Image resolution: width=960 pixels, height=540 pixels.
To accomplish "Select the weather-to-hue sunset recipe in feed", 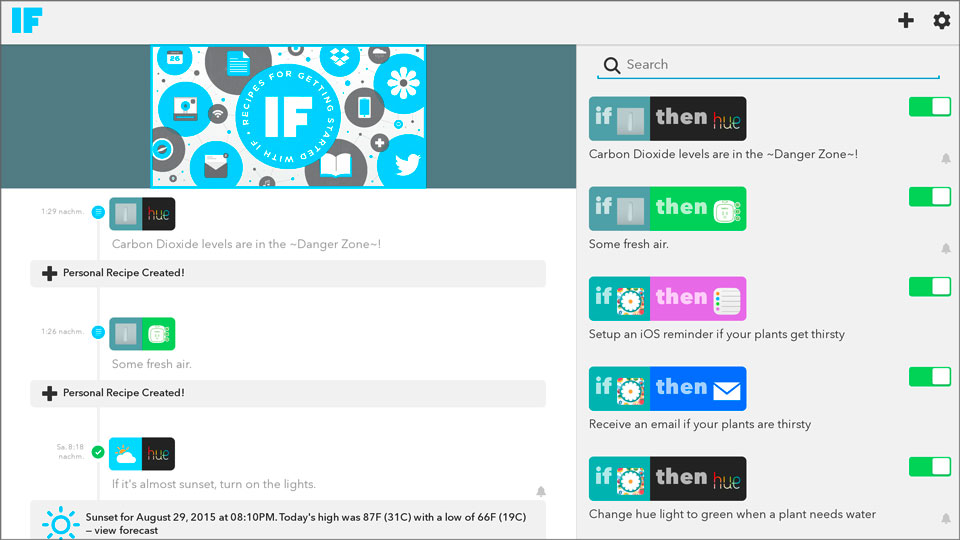I will point(142,454).
